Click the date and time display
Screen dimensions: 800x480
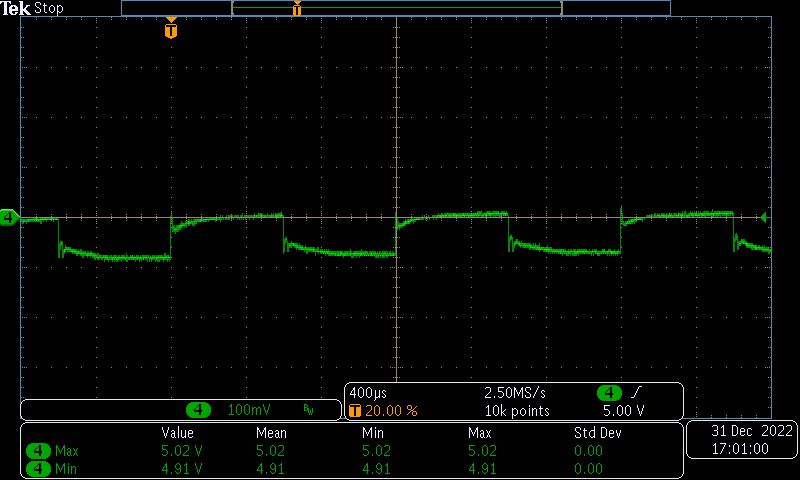click(x=740, y=440)
